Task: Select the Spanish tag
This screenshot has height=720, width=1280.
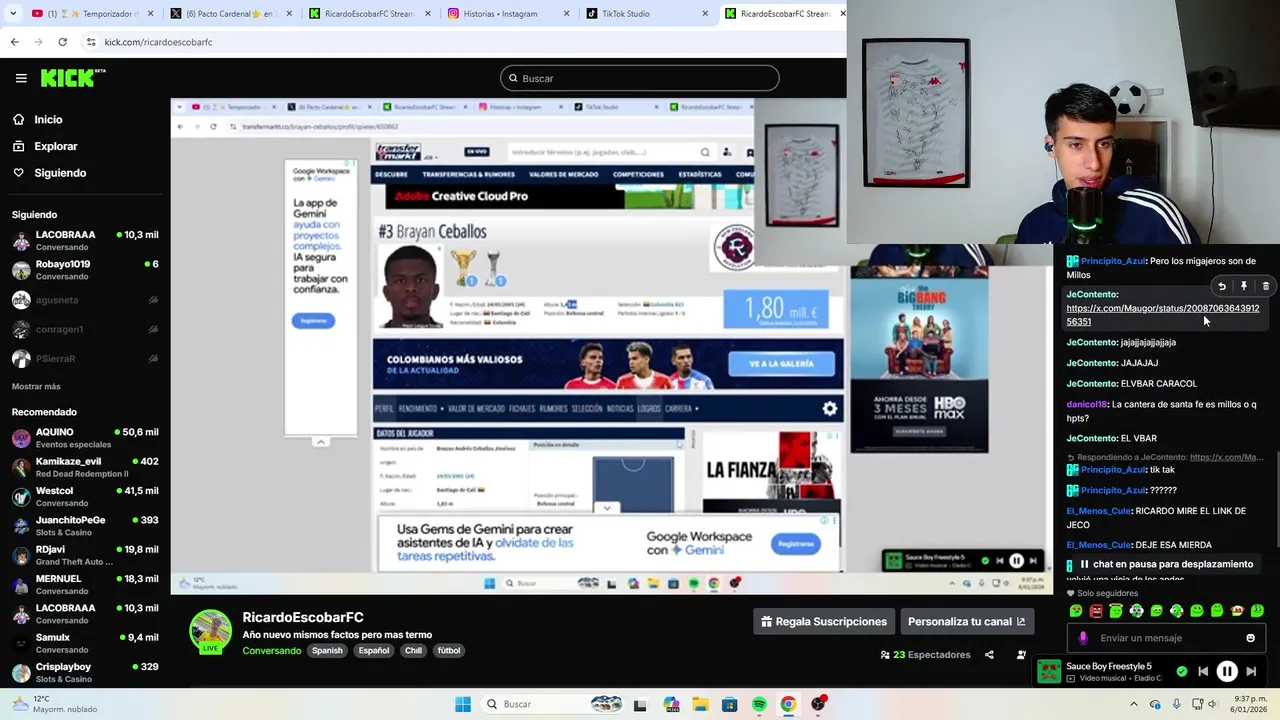Action: click(x=327, y=651)
